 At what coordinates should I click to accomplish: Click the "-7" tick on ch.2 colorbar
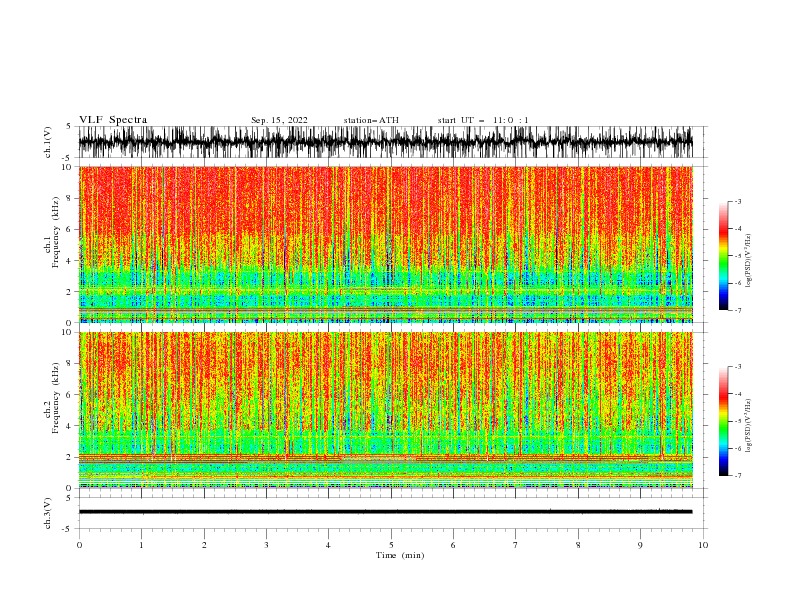tap(737, 475)
